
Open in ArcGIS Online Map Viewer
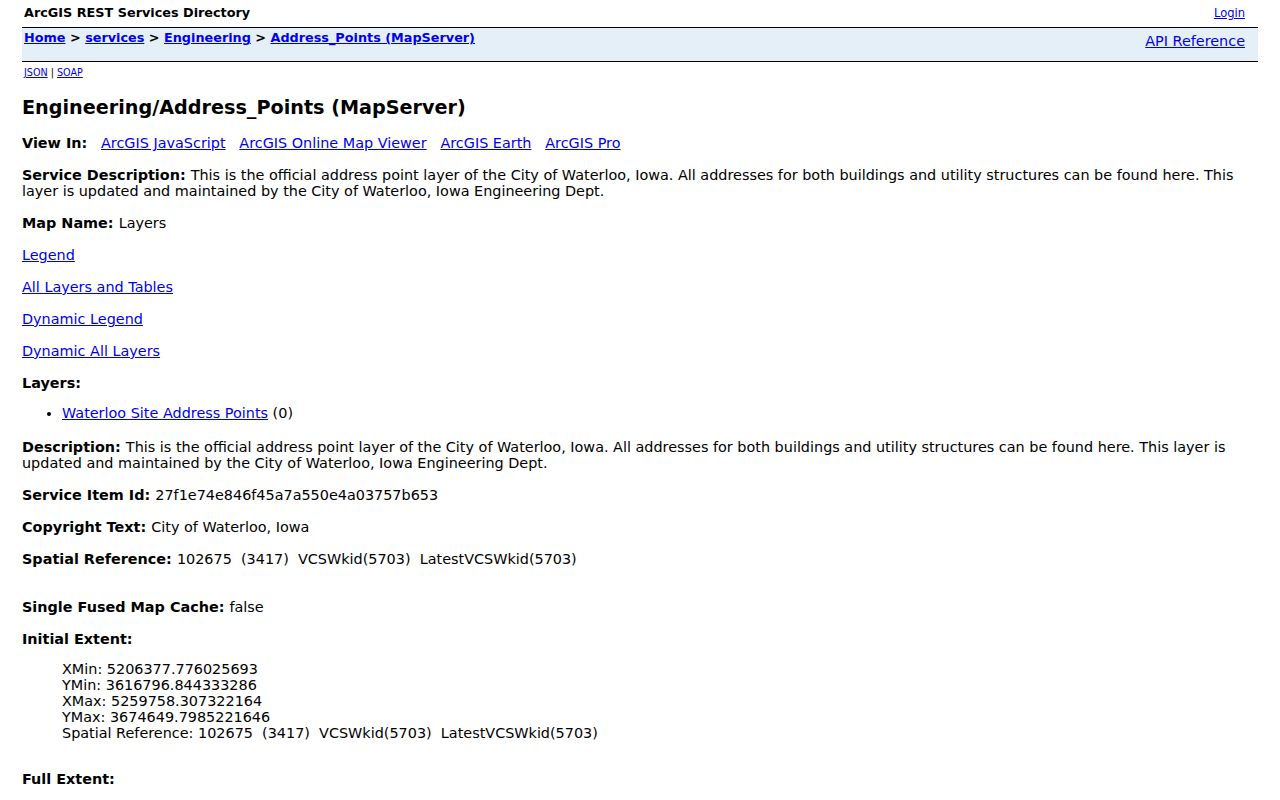coord(333,143)
